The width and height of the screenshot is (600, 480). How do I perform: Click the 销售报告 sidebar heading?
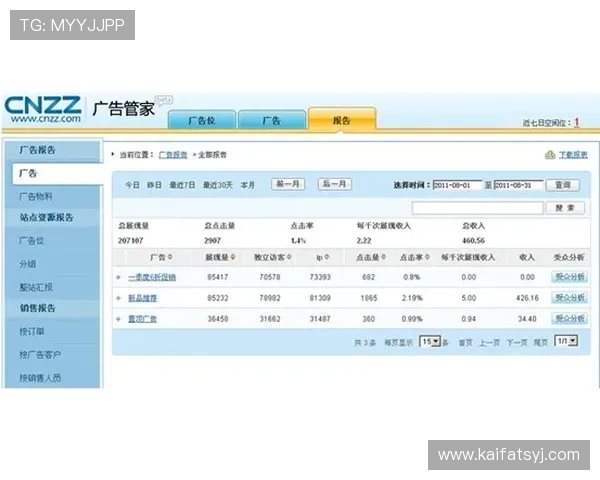38,308
